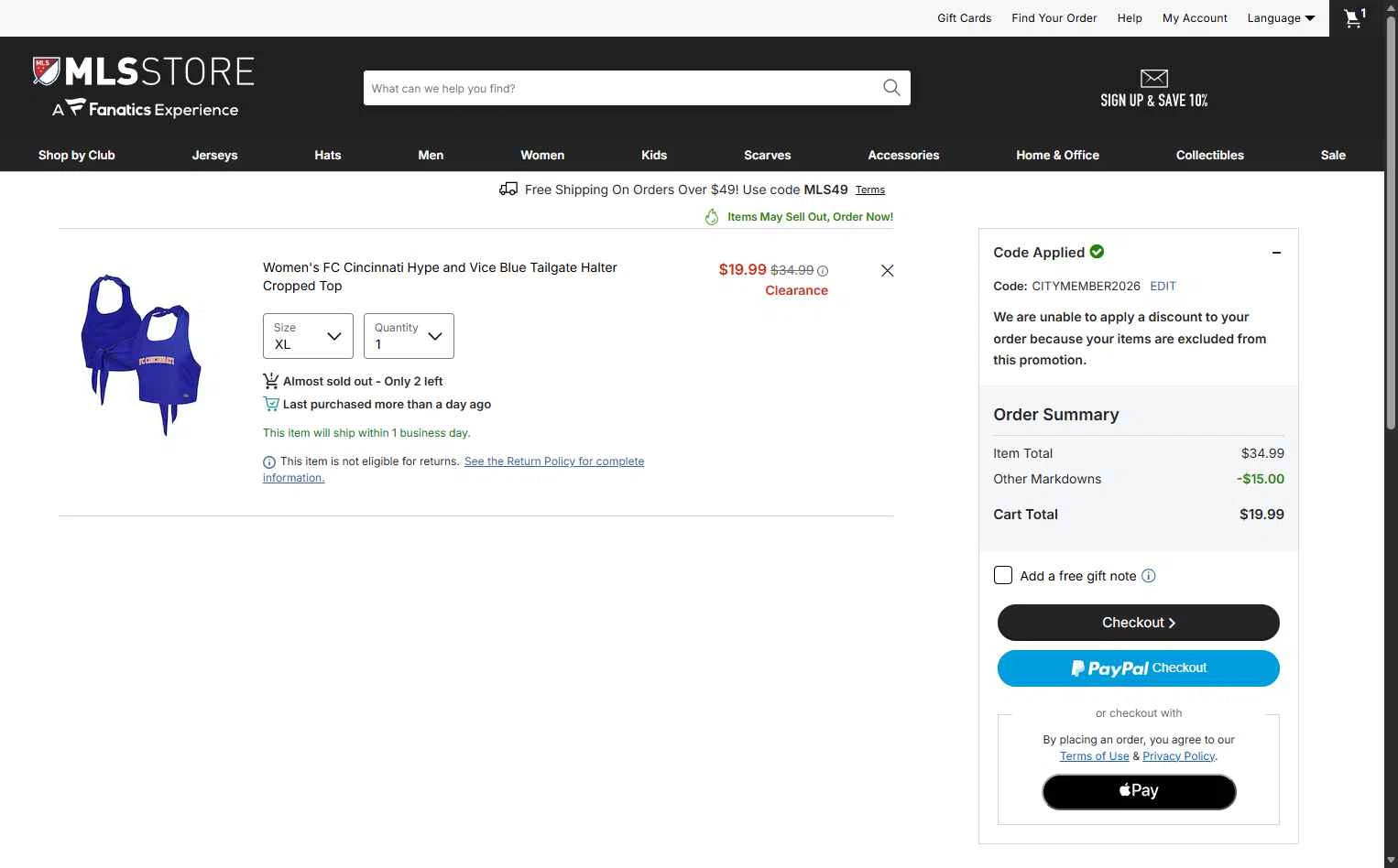Open the Help link
1398x868 pixels.
point(1130,18)
